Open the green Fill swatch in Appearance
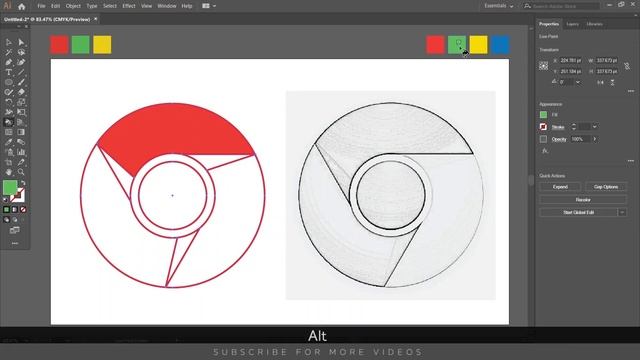This screenshot has width=640, height=360. (x=543, y=115)
